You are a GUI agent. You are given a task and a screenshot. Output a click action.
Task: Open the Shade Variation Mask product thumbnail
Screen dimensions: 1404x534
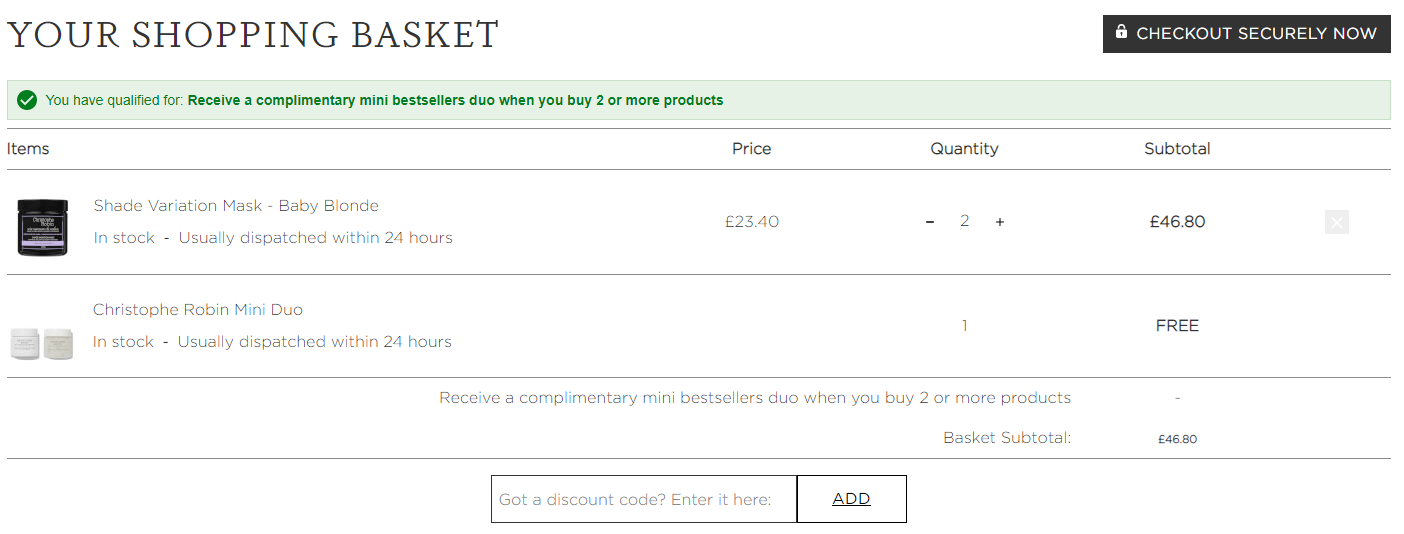tap(42, 227)
